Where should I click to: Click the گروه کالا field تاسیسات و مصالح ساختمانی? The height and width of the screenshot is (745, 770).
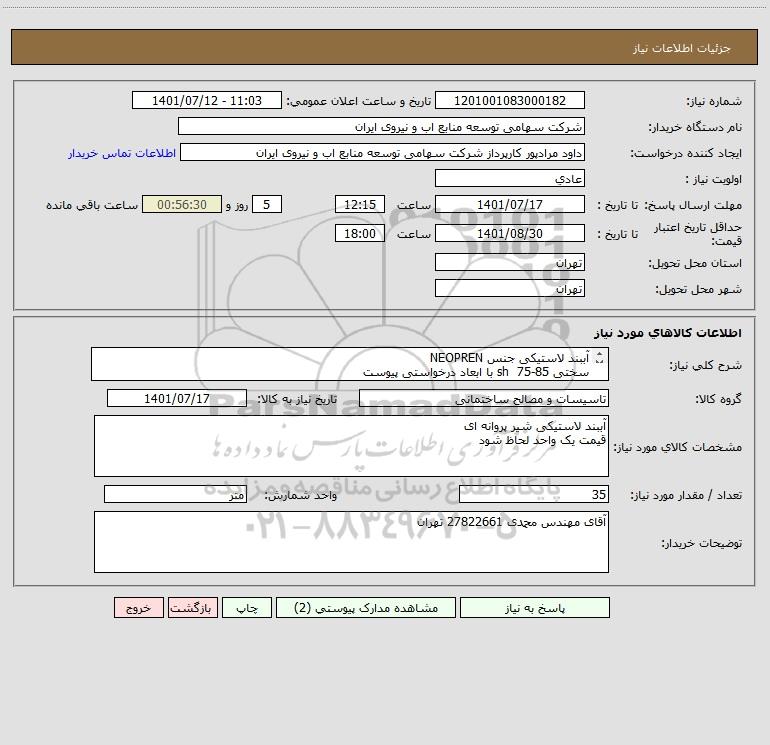coord(484,398)
